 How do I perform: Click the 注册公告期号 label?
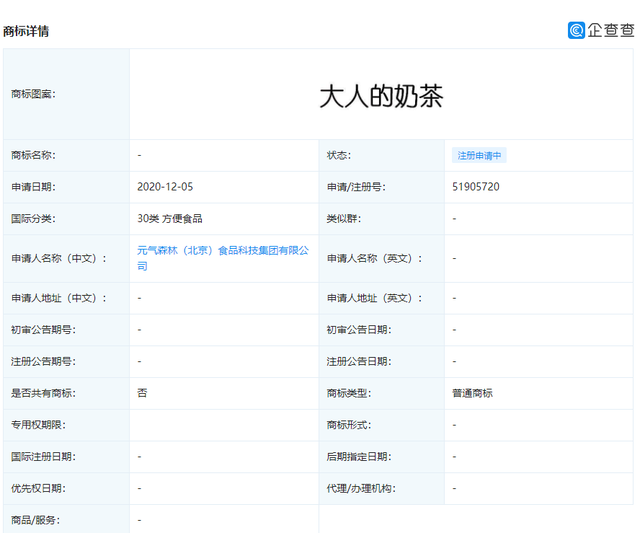43,362
